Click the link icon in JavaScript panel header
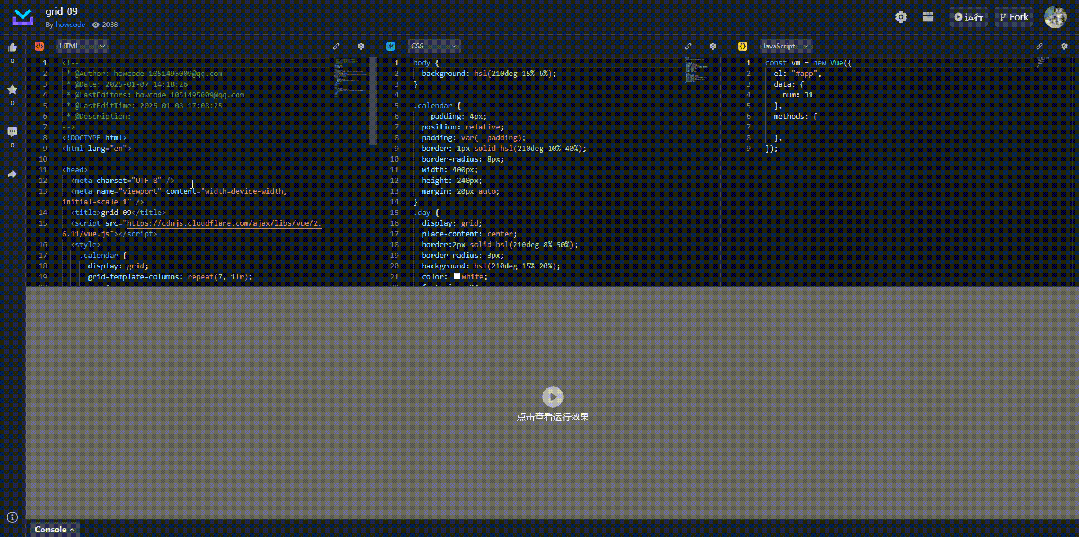 tap(1040, 46)
